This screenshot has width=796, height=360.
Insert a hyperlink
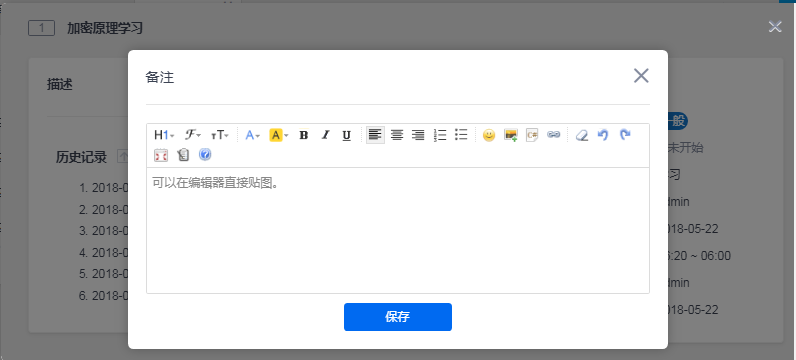pyautogui.click(x=553, y=135)
